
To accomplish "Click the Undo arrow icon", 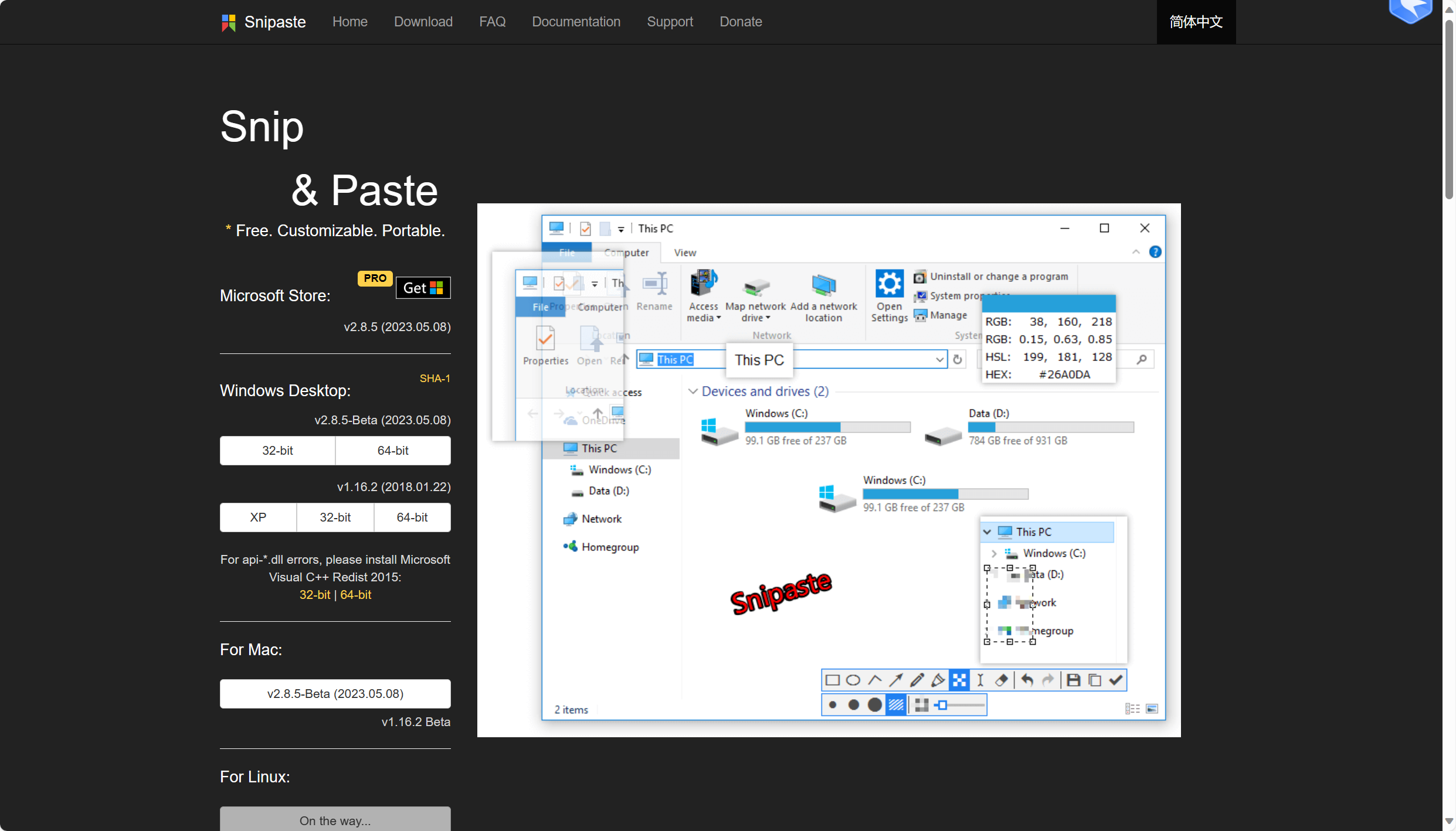I will pos(1027,680).
